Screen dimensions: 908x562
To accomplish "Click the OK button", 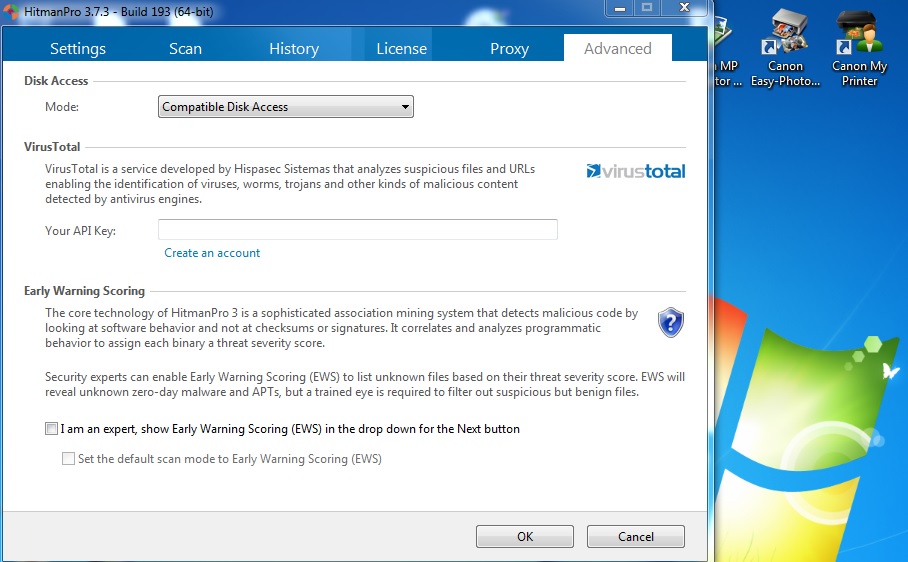I will tap(525, 537).
